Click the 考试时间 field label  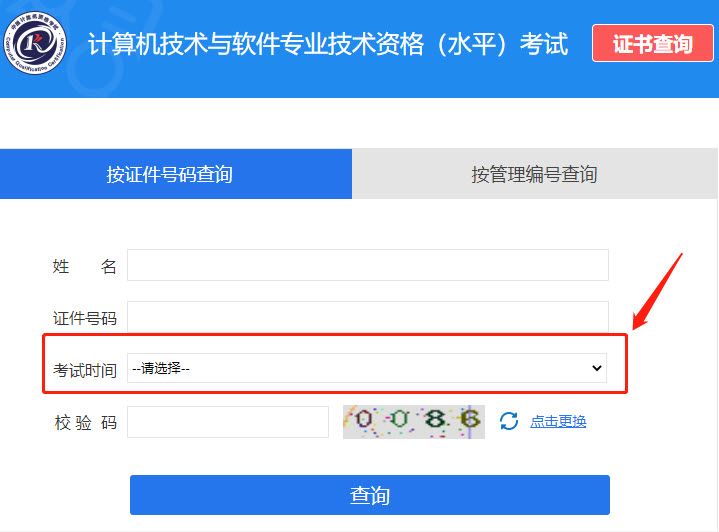[85, 370]
